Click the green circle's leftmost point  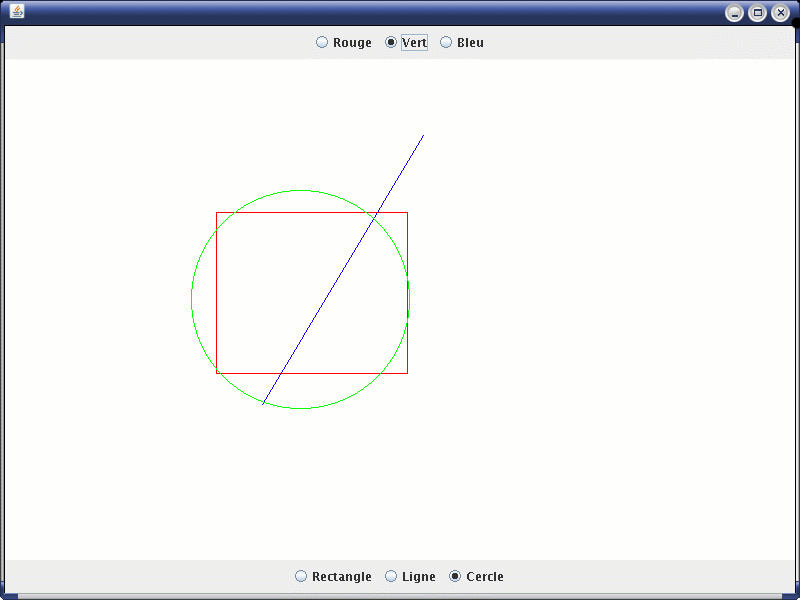[x=192, y=299]
